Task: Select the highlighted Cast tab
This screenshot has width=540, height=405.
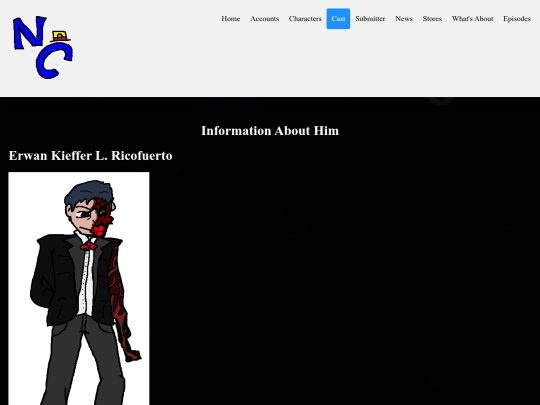Action: [x=338, y=19]
